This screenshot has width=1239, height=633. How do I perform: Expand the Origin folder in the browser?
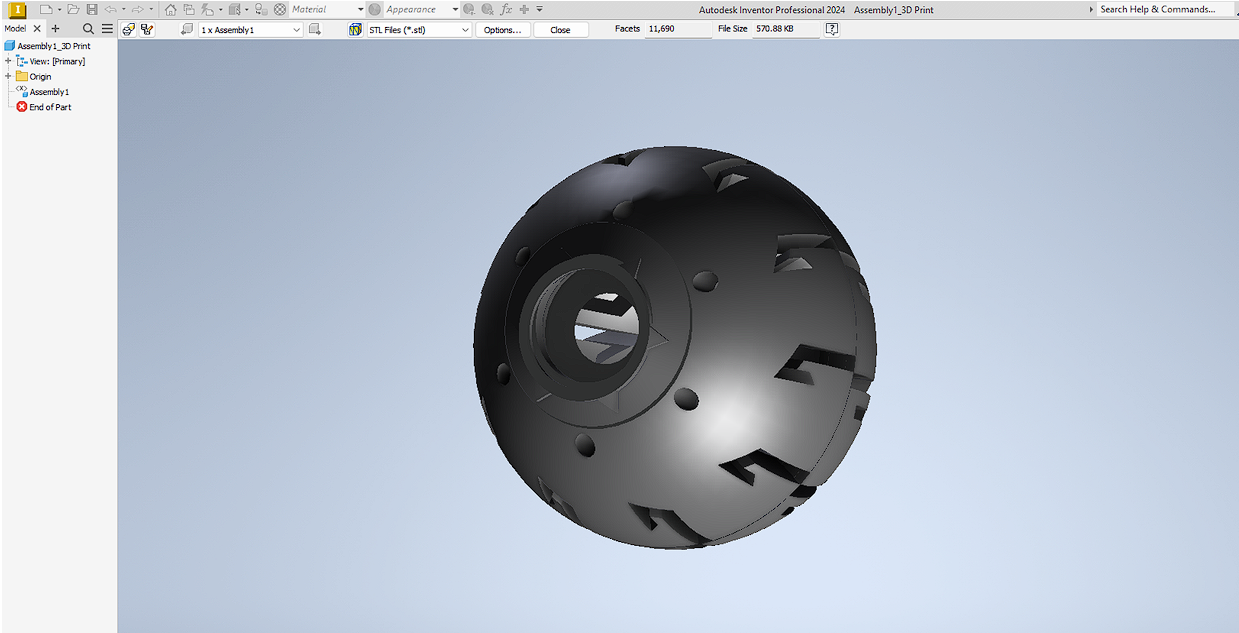click(8, 76)
